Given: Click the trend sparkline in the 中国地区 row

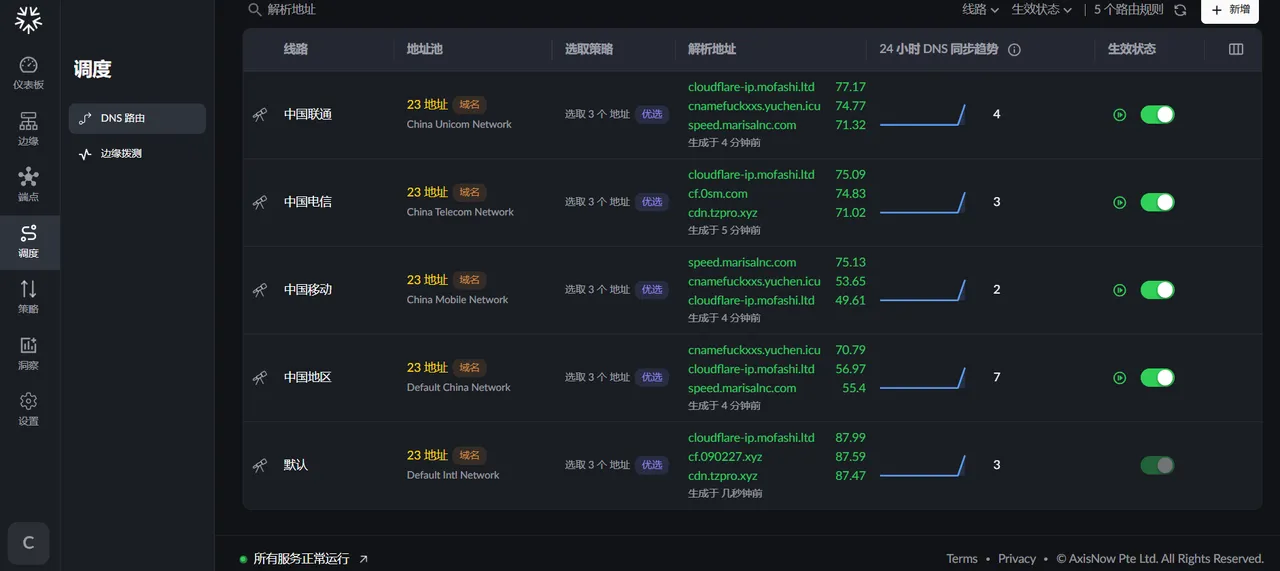Looking at the screenshot, I should click(923, 377).
